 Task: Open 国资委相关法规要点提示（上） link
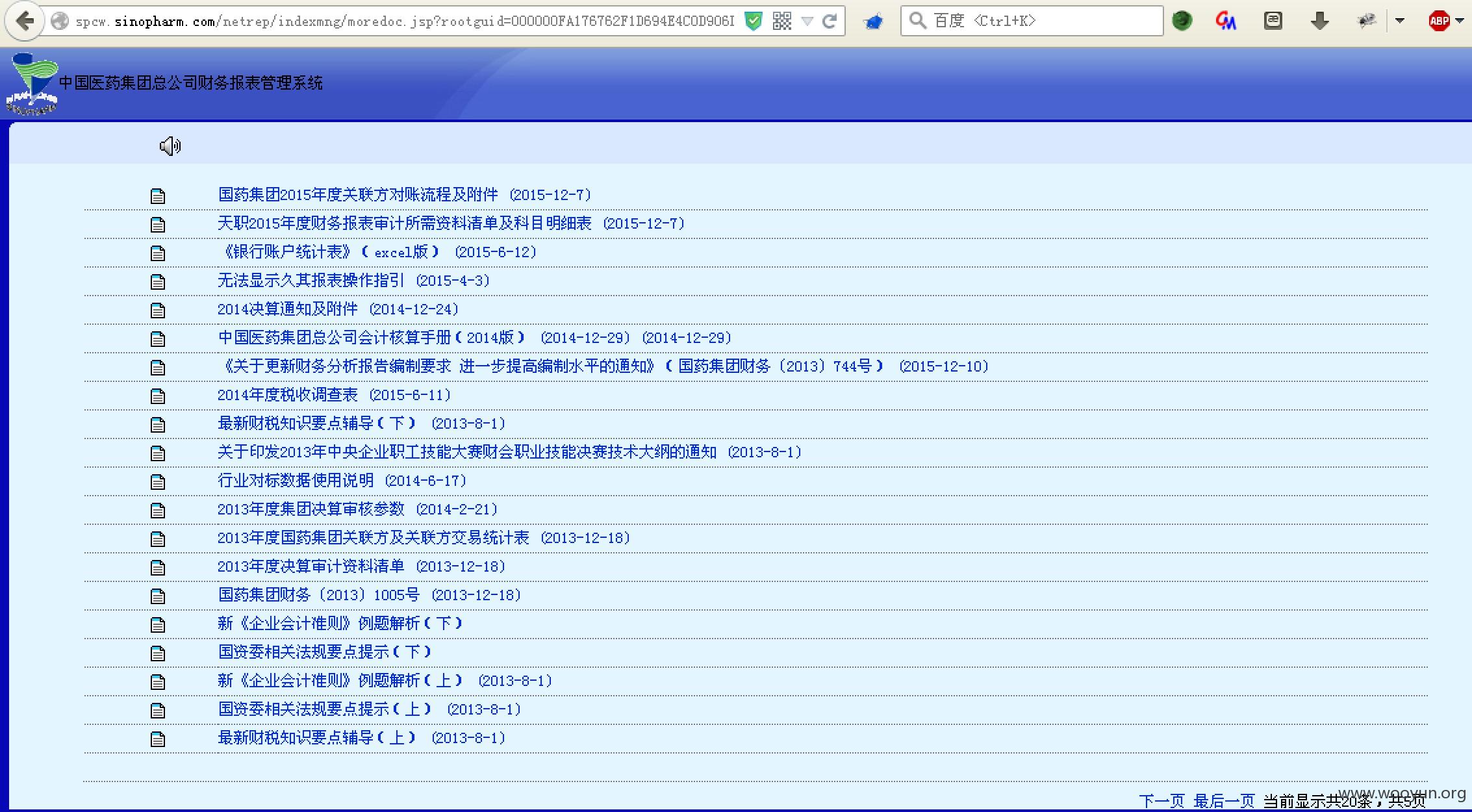370,709
